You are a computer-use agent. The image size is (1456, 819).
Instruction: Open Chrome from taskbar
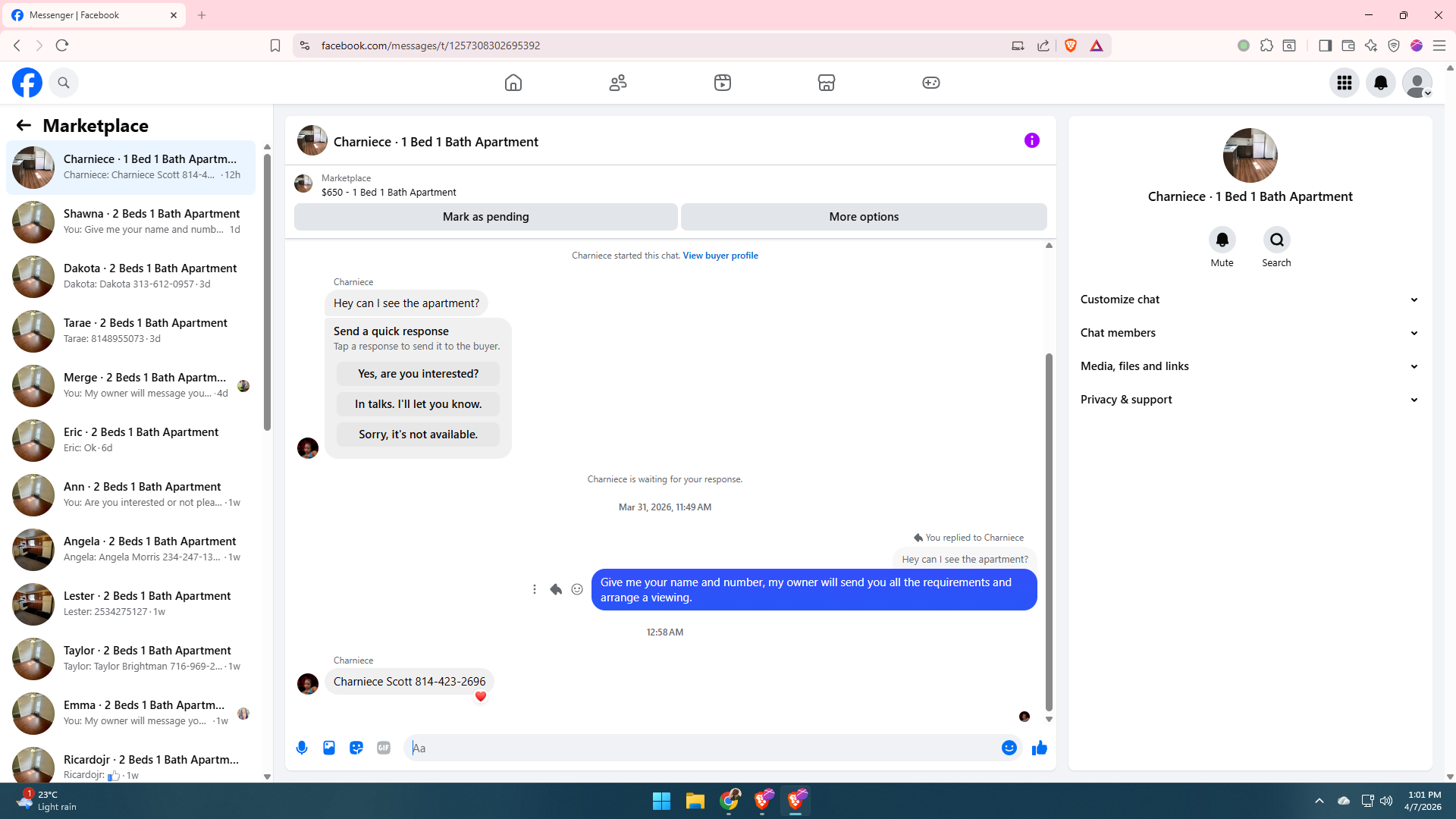click(x=730, y=801)
